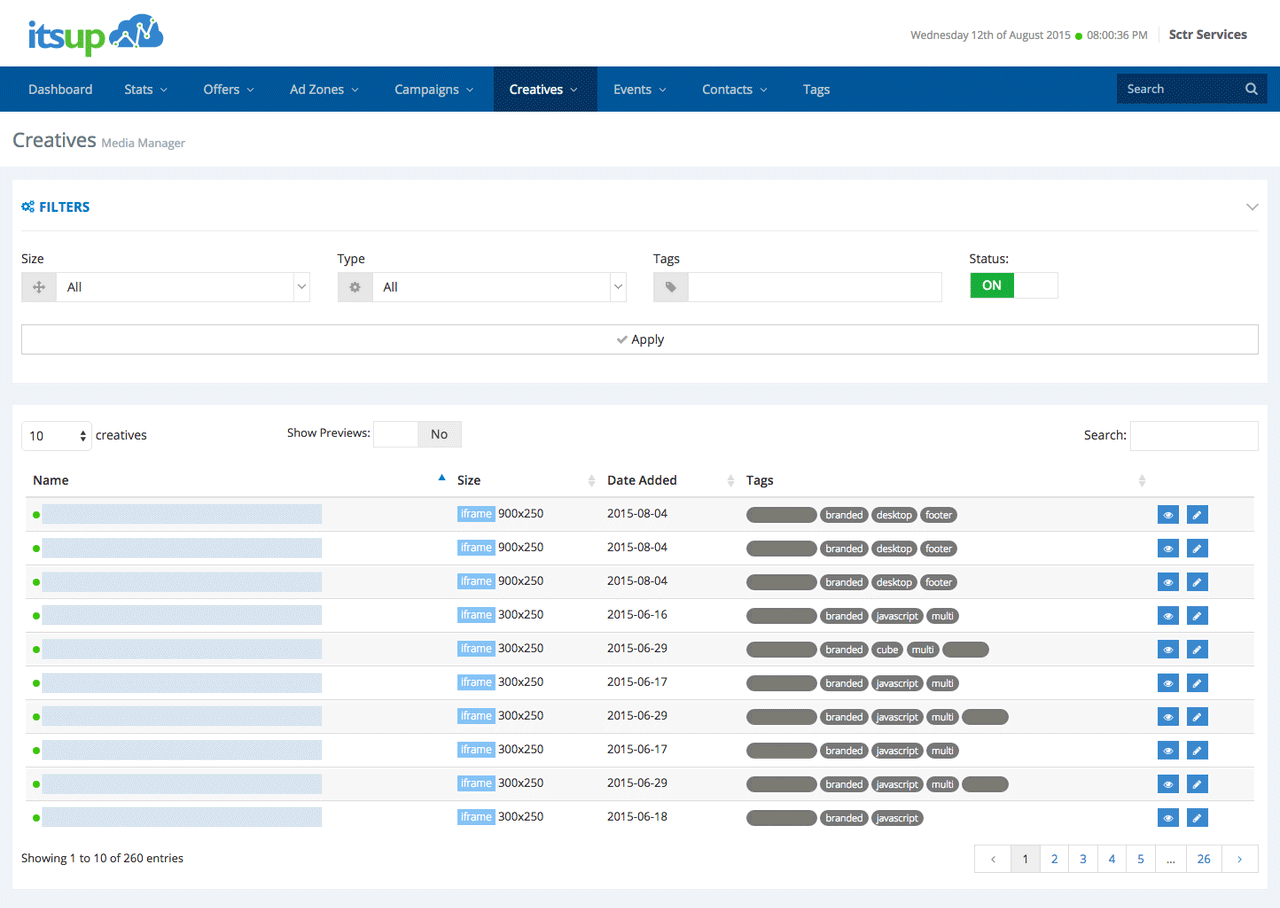The width and height of the screenshot is (1280, 908).
Task: Go to page 26 of results
Action: (1203, 859)
